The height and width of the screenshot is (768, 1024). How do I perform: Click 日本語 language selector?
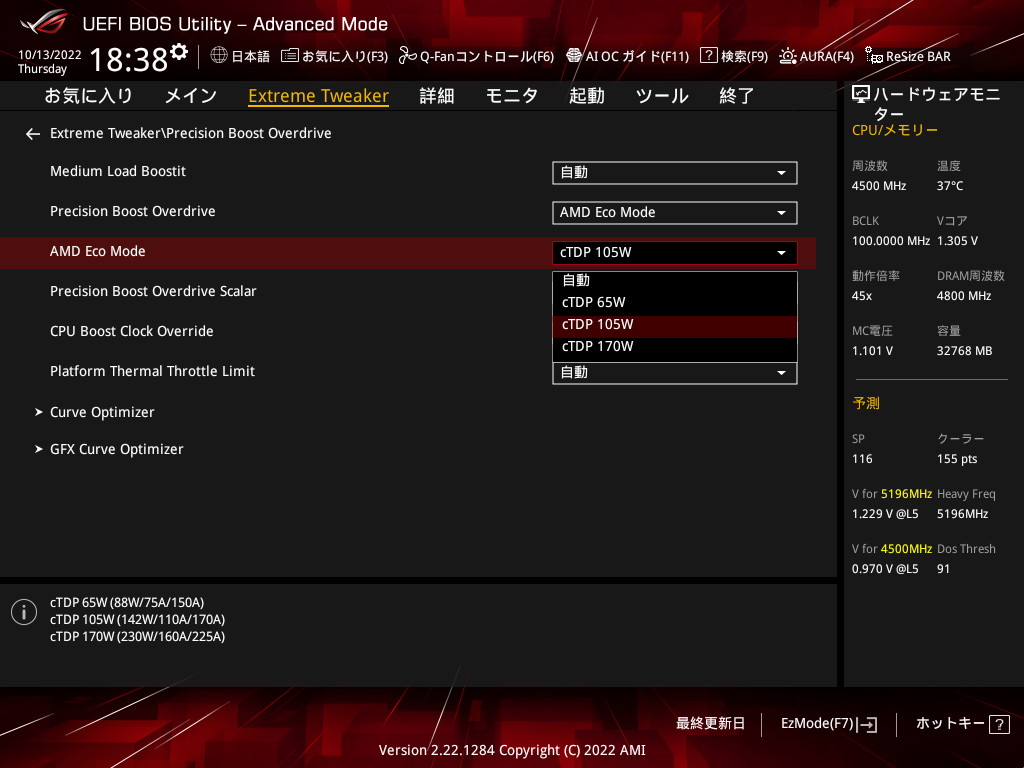pos(251,57)
